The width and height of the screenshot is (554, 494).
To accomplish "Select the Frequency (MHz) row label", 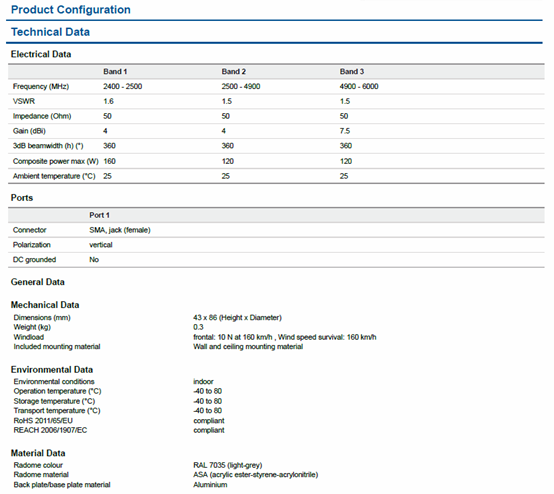I will pos(41,87).
